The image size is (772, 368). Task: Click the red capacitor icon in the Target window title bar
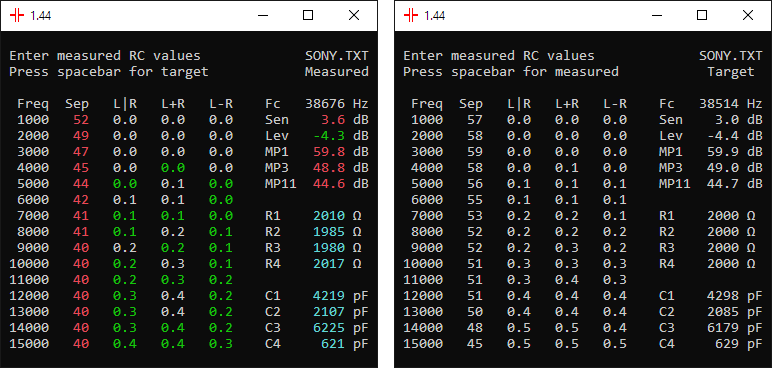coord(411,16)
